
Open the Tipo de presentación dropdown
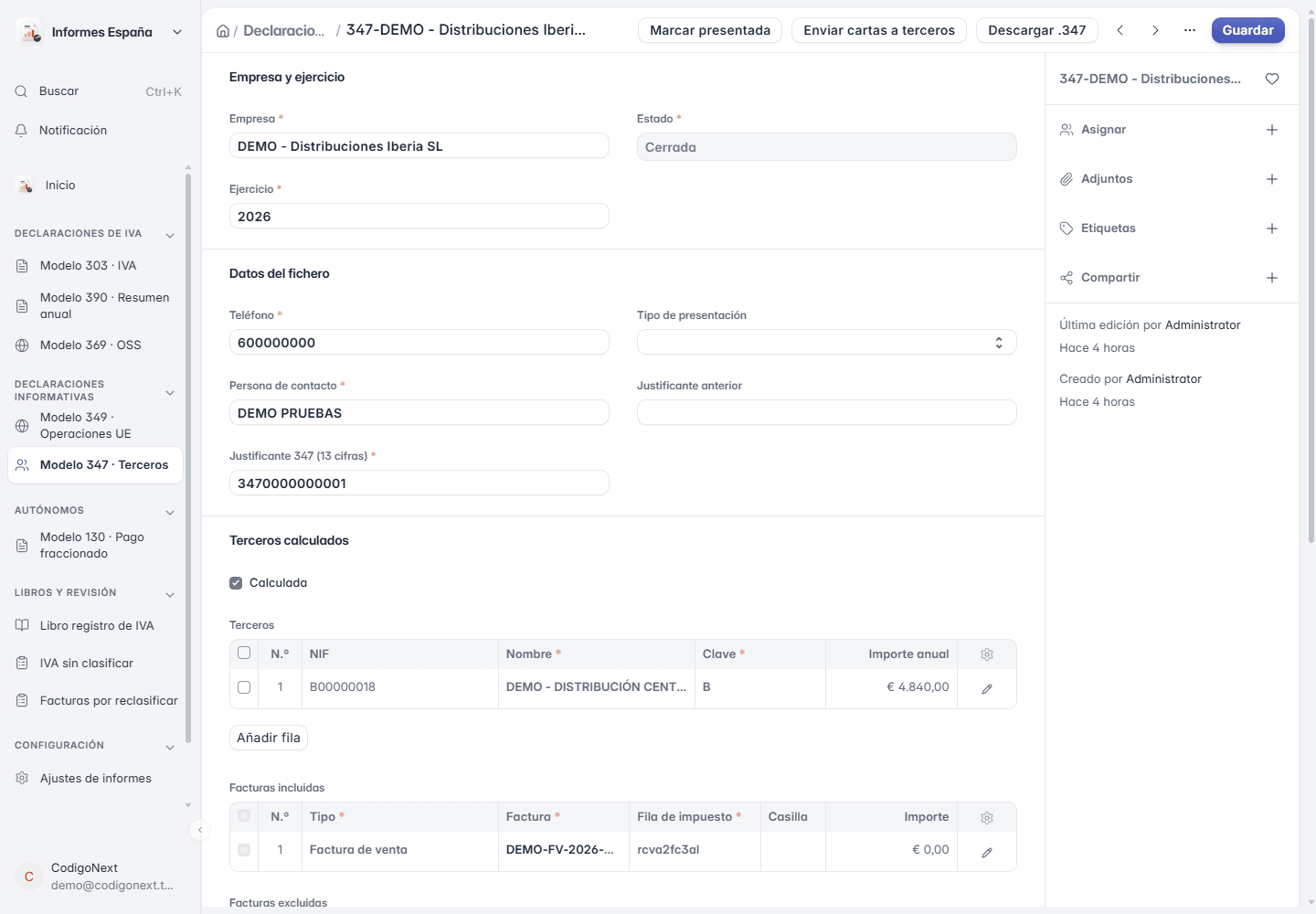point(827,343)
